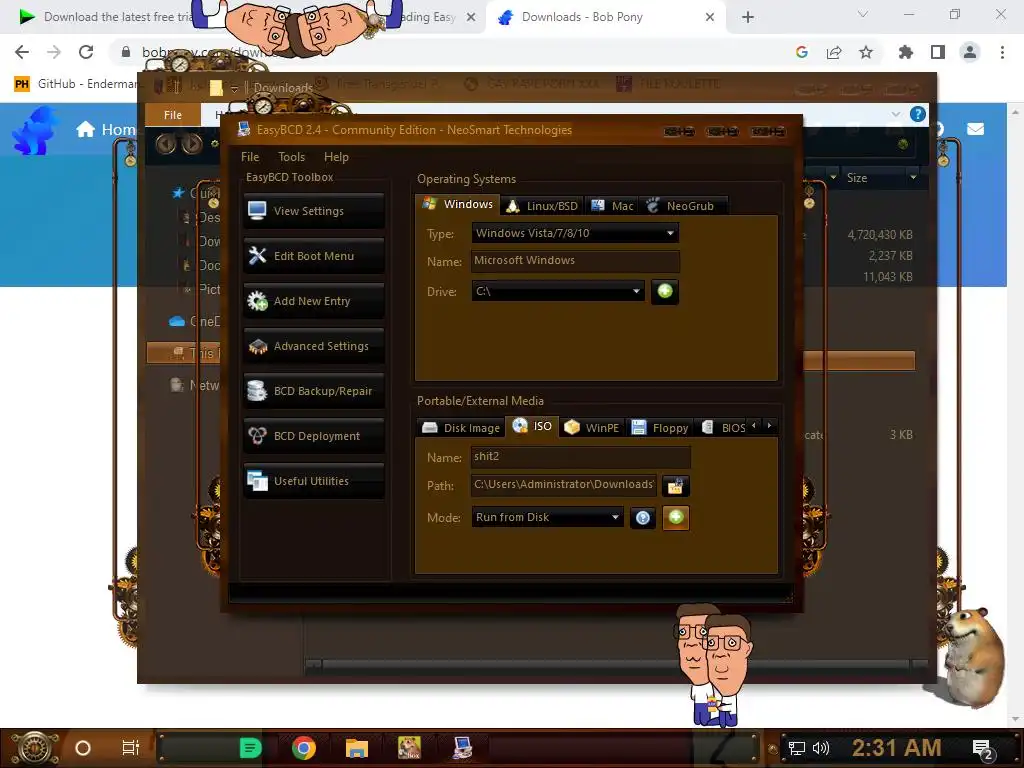
Task: Add Windows entry with green plus icon
Action: click(665, 291)
